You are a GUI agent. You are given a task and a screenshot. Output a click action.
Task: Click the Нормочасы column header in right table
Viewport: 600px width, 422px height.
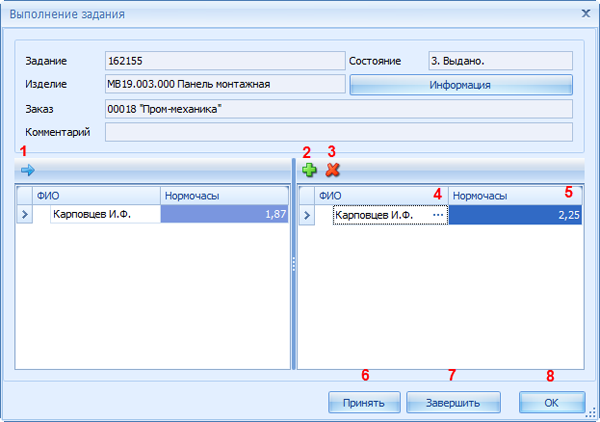(x=515, y=196)
